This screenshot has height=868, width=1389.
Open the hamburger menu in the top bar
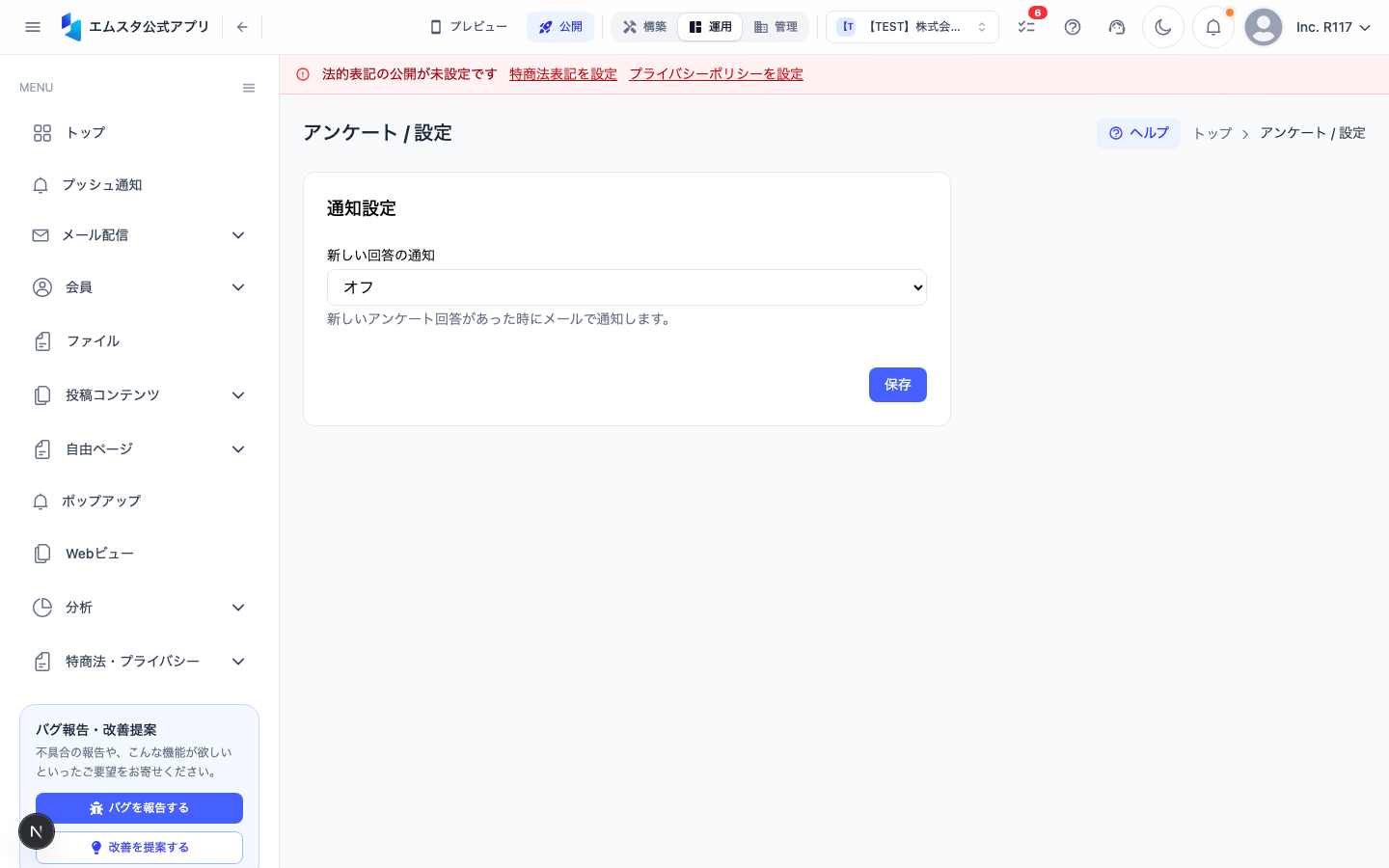point(33,27)
